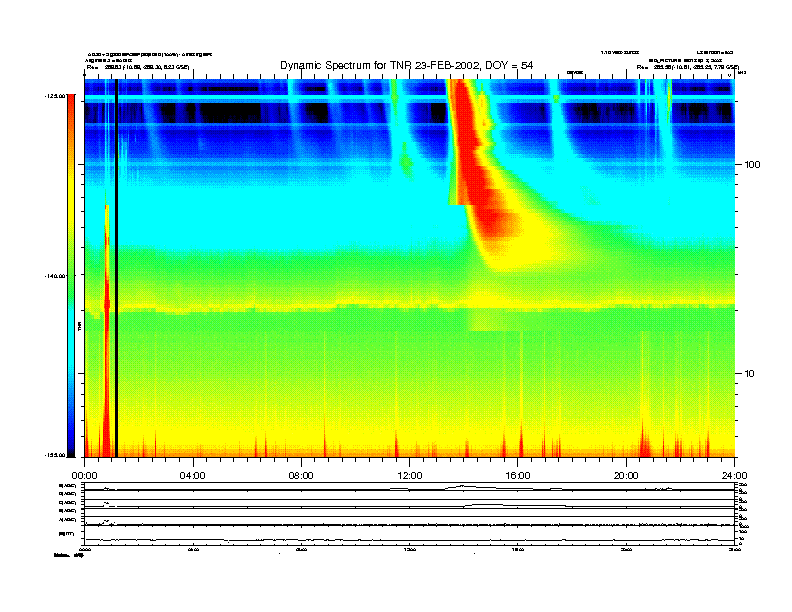Click the 20:00 time axis label
This screenshot has height=612, width=792.
point(626,476)
